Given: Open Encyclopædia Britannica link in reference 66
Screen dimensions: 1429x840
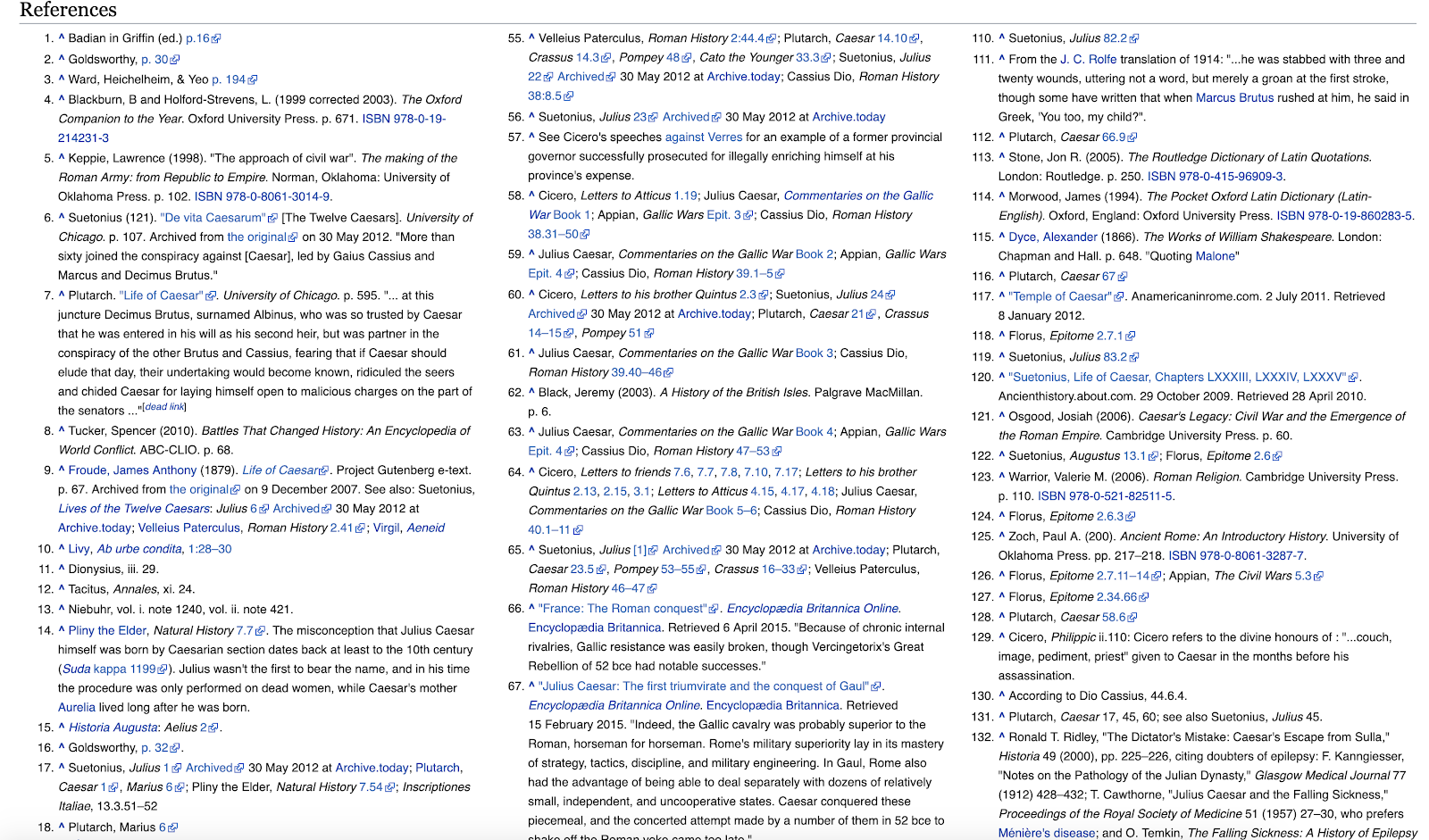Looking at the screenshot, I should (595, 628).
